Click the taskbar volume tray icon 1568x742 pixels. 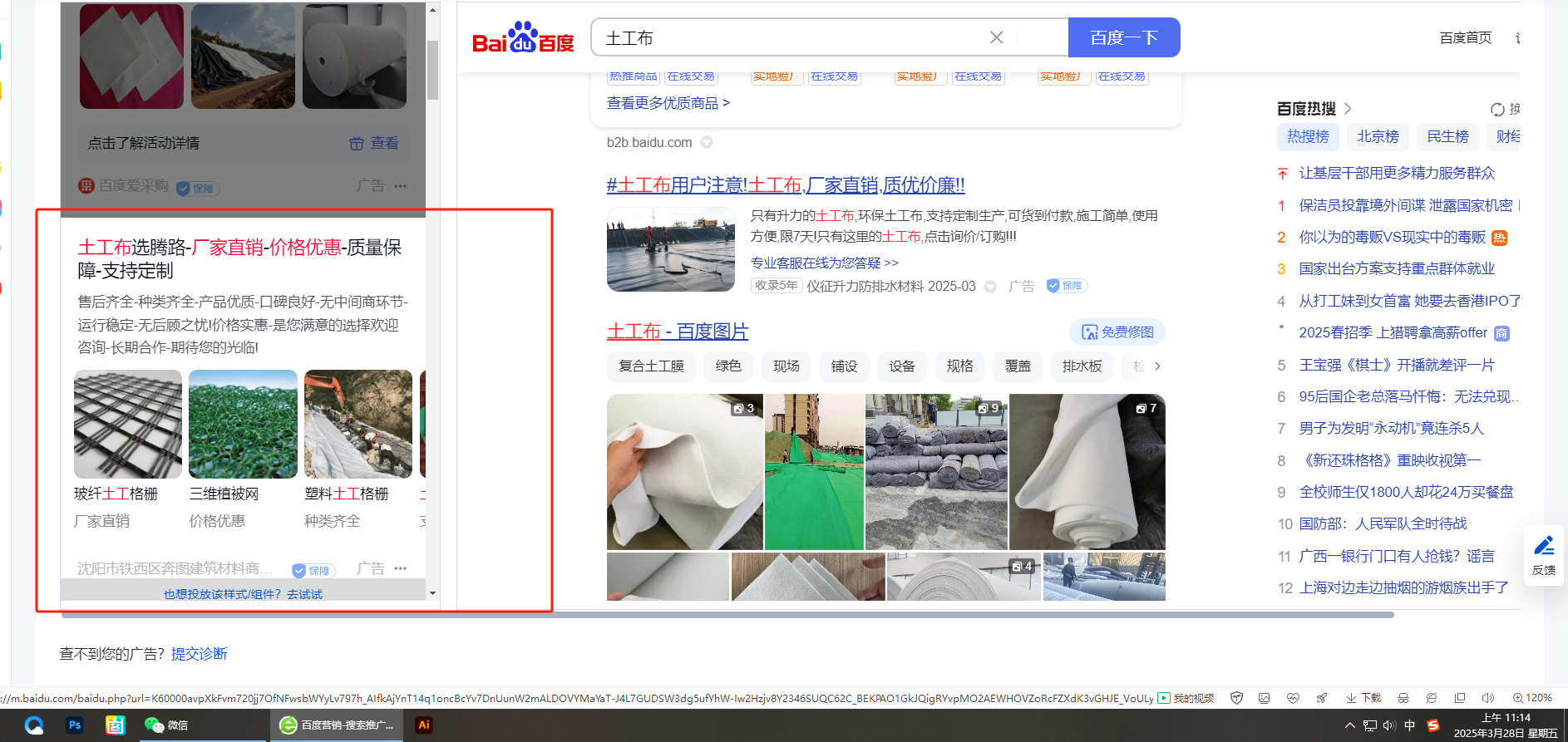1388,725
